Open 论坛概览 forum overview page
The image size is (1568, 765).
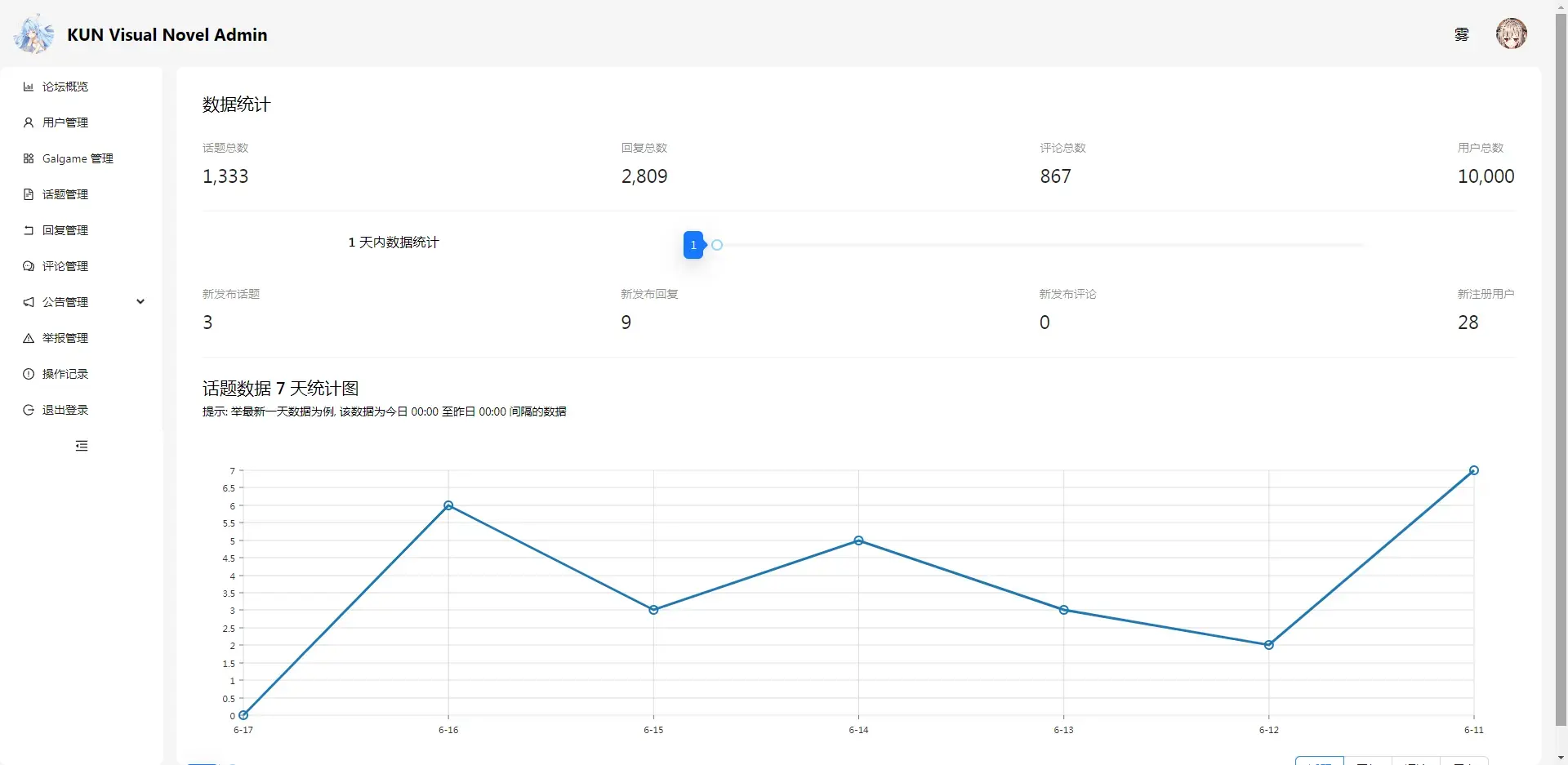point(81,87)
